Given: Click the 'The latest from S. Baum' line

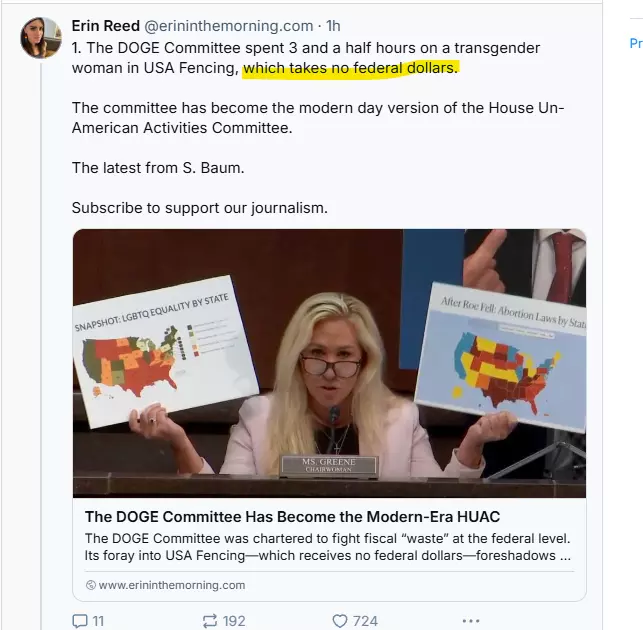Looking at the screenshot, I should [158, 168].
